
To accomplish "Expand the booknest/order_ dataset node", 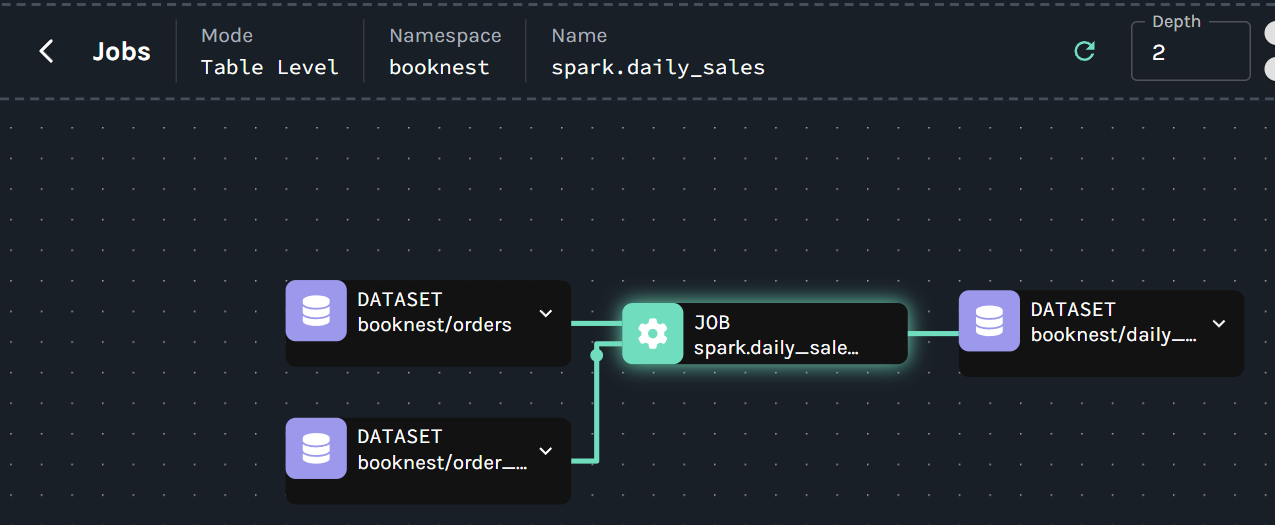I will [546, 451].
